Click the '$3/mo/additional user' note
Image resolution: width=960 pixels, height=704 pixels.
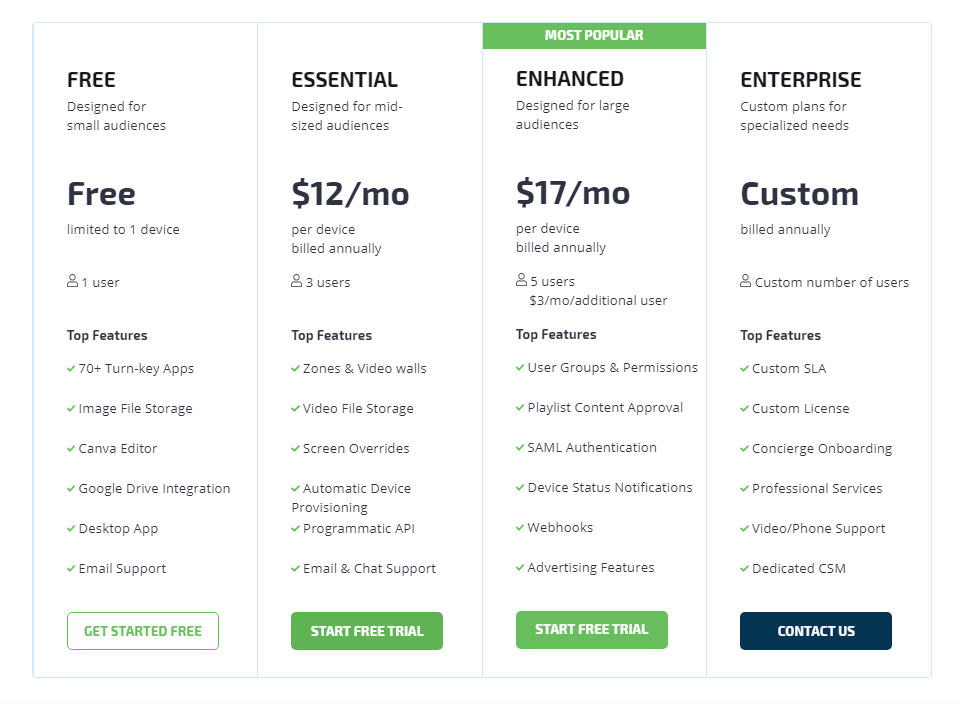click(598, 300)
